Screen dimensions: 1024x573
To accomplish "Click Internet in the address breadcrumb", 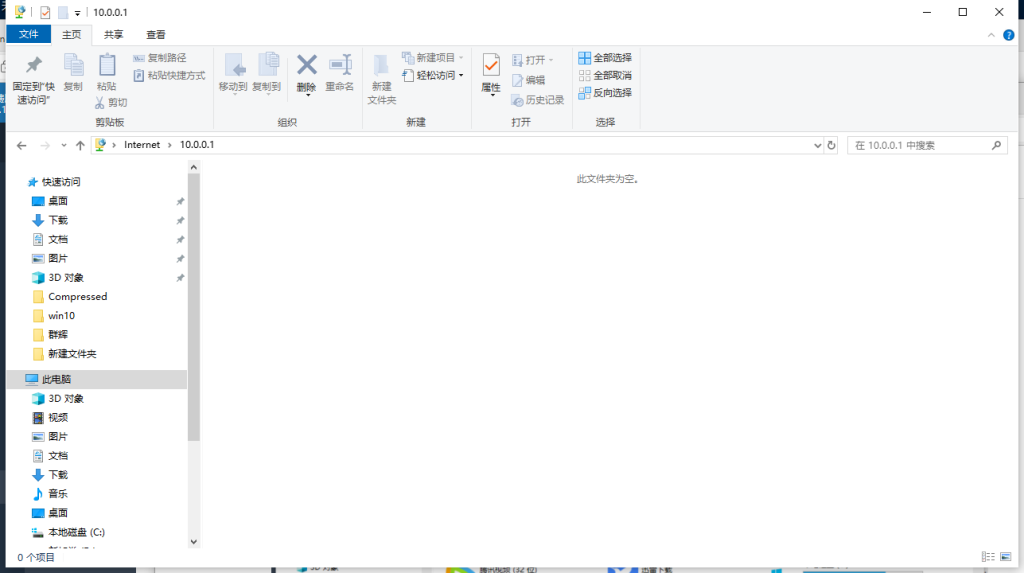I will 142,145.
